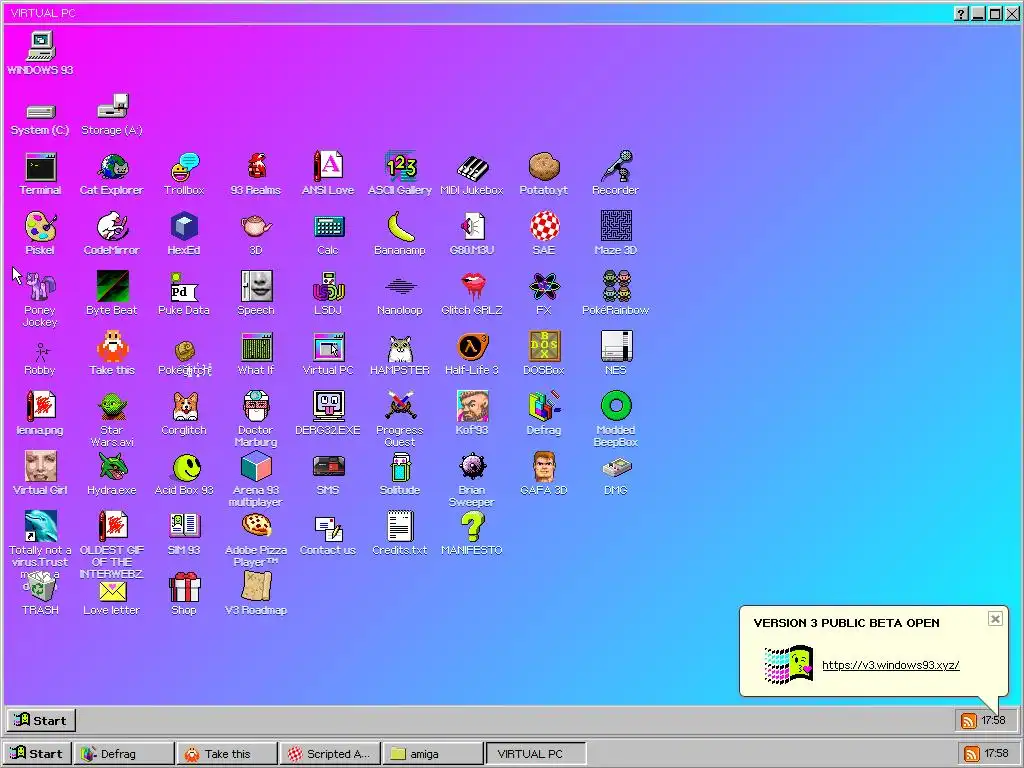This screenshot has width=1024, height=768.
Task: Switch to the Scripted A... taskbar item
Action: (x=330, y=754)
